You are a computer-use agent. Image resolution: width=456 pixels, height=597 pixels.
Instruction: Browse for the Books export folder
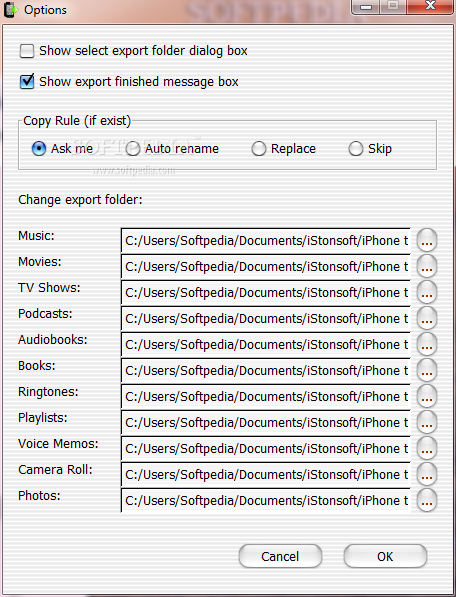point(427,370)
